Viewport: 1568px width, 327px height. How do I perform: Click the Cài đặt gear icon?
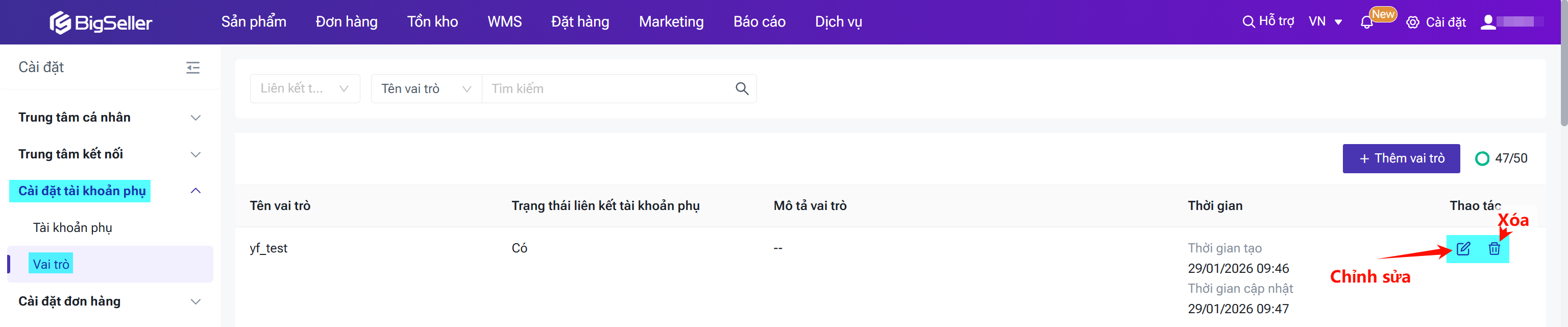[x=1413, y=22]
